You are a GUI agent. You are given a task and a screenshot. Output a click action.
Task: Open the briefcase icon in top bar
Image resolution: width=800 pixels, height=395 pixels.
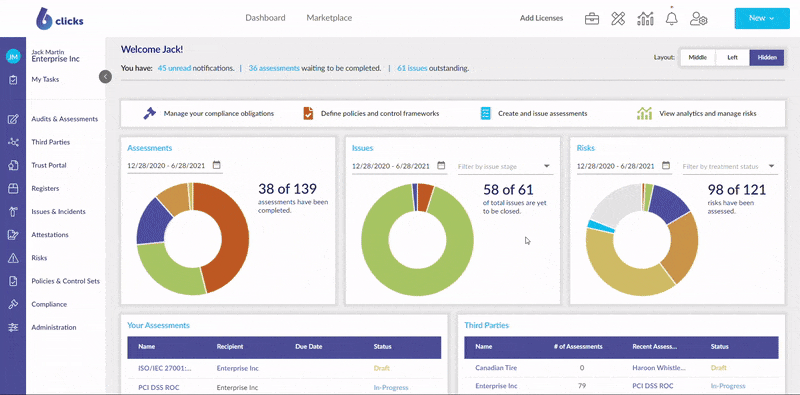coord(592,19)
